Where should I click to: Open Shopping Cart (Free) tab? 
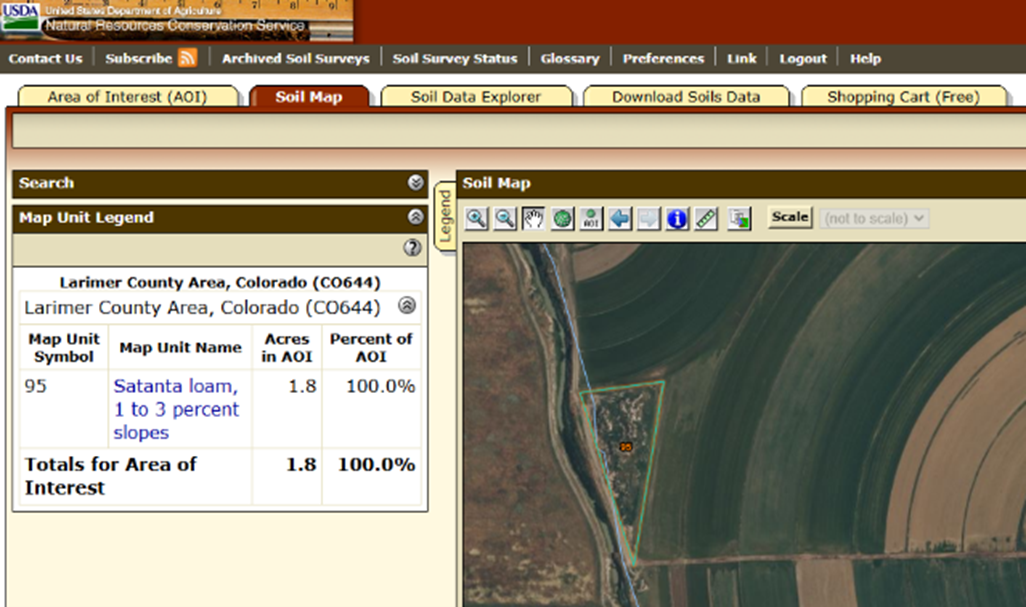tap(903, 97)
